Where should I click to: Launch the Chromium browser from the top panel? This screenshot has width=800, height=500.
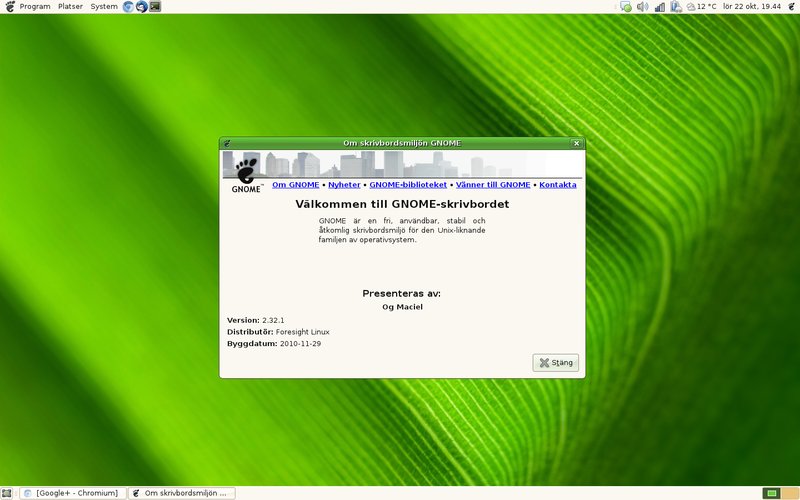pyautogui.click(x=129, y=7)
